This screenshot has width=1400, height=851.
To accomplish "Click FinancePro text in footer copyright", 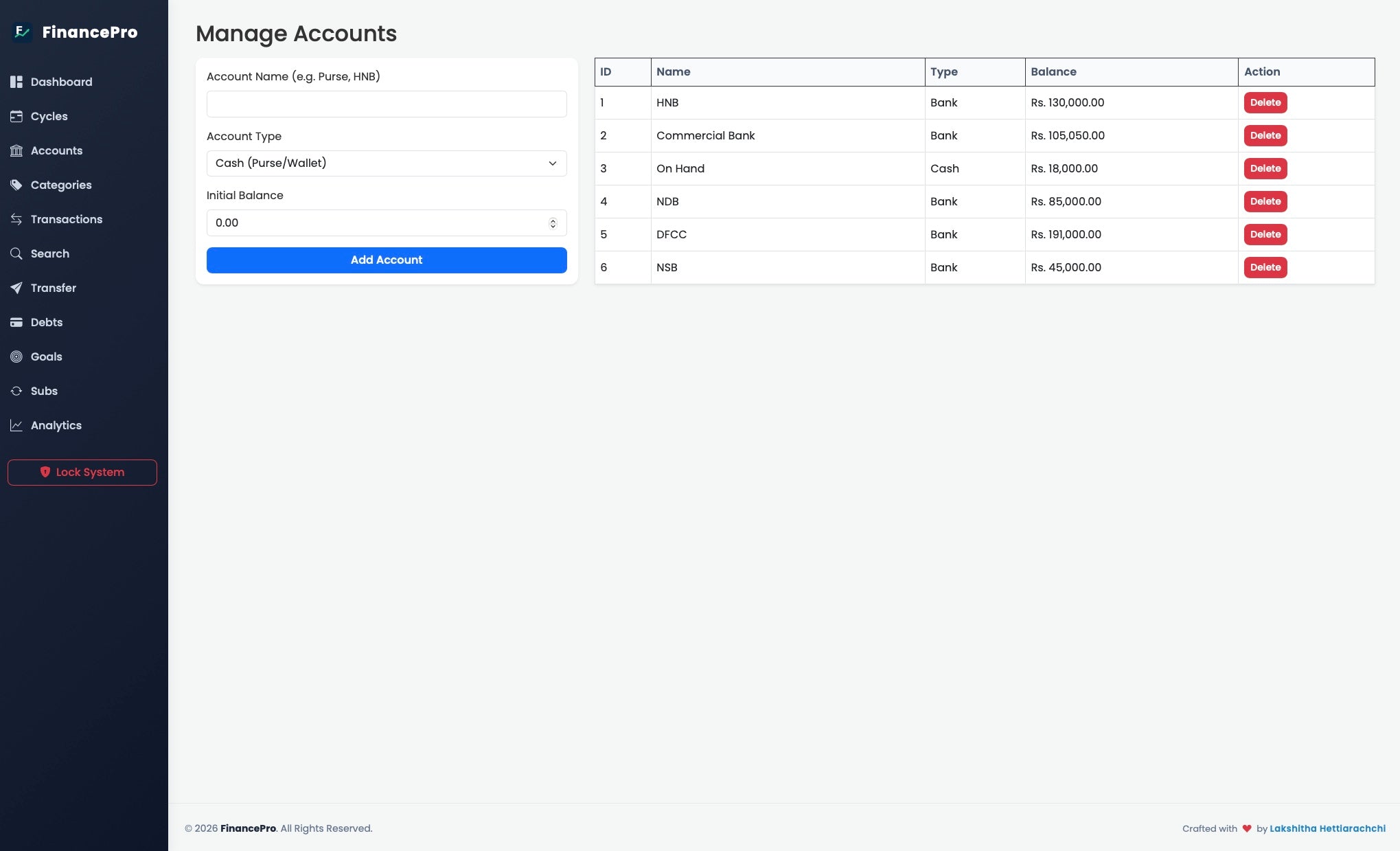I will click(248, 828).
